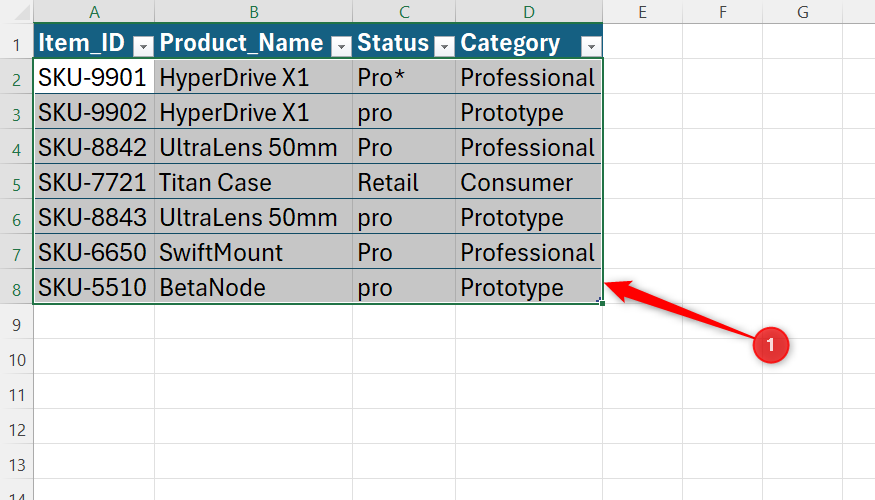This screenshot has height=500, width=875.
Task: Select cell SKU-8842
Action: click(x=94, y=147)
